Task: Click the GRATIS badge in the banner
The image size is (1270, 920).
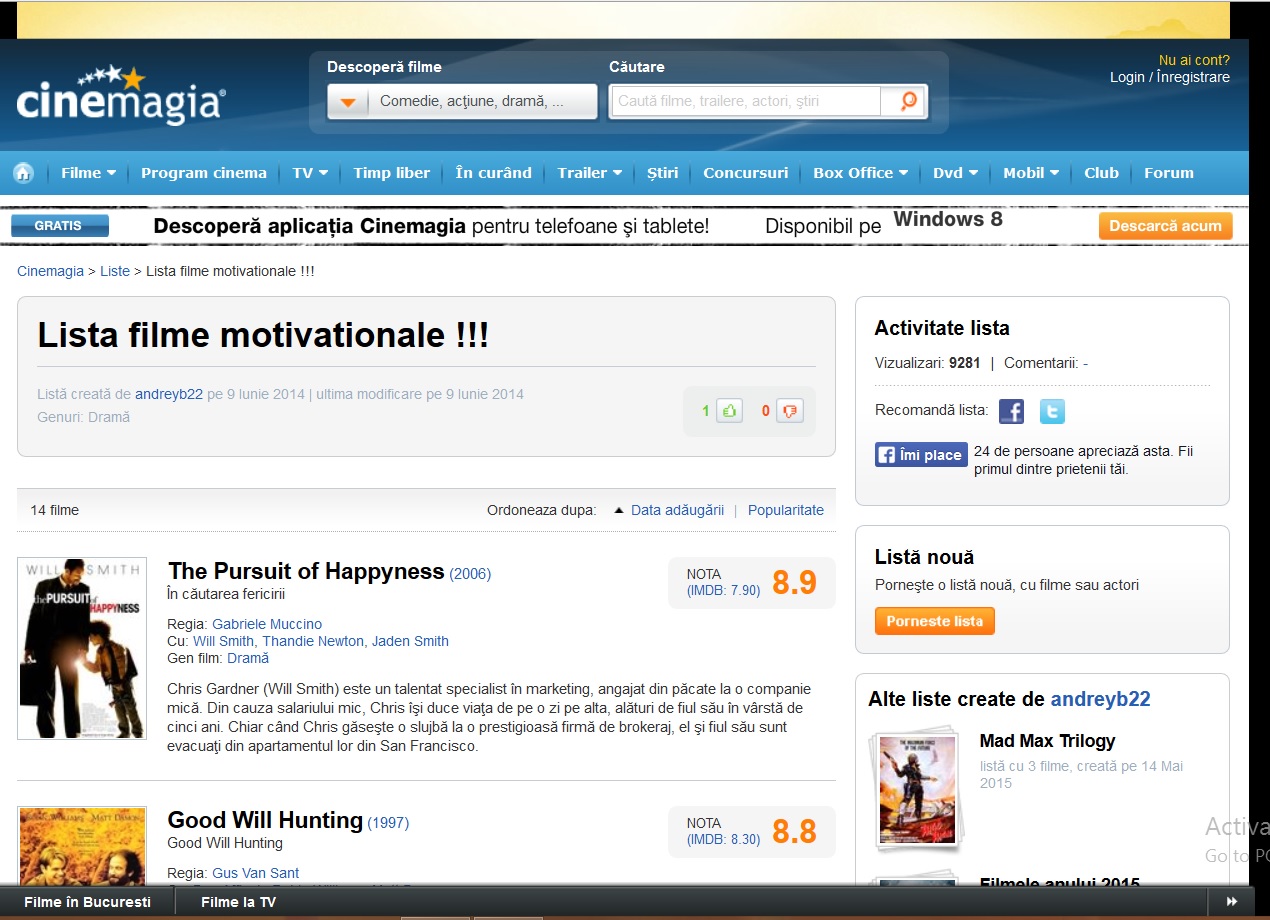Action: point(59,226)
